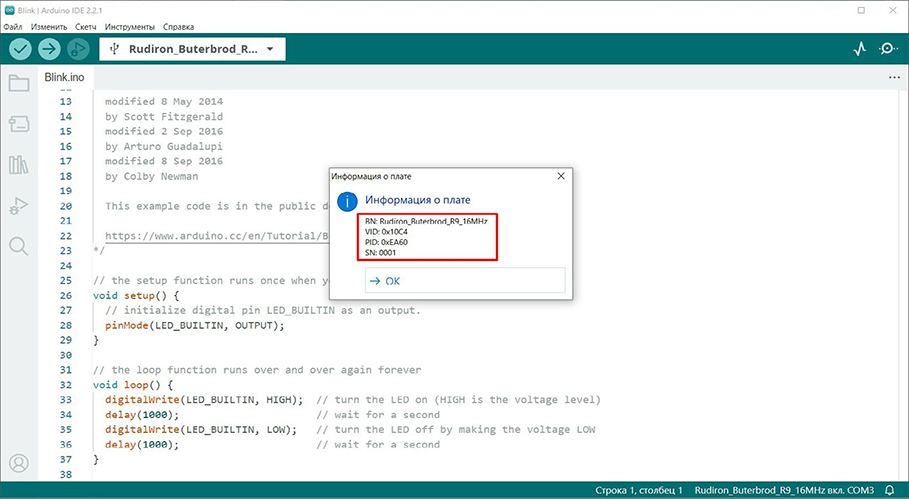
Task: Click the blue info icon in the dialog
Action: (x=347, y=201)
